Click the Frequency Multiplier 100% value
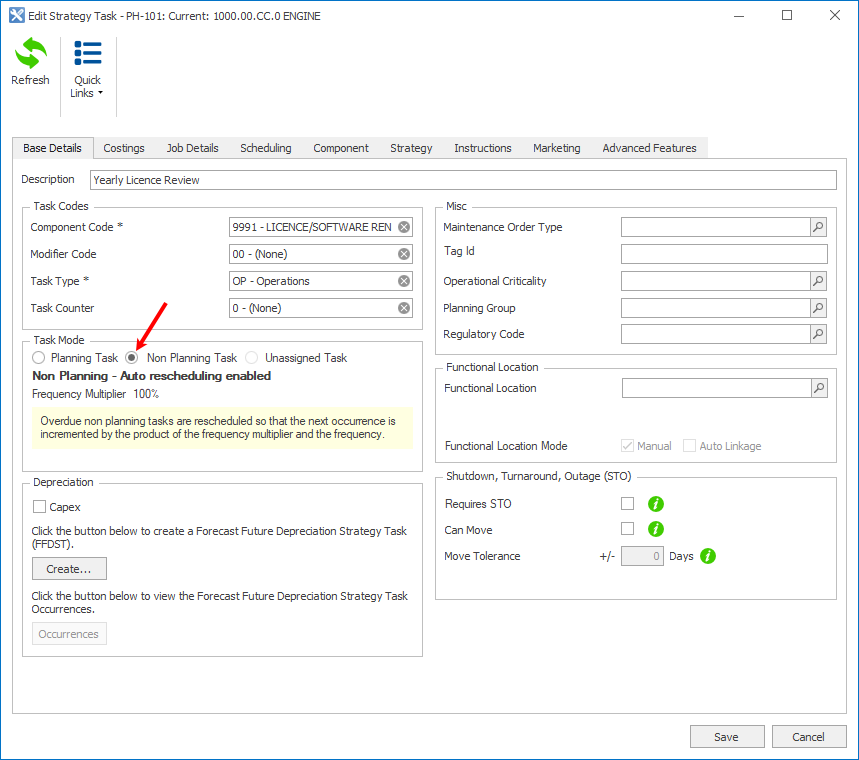Screen dimensions: 859x760 tap(146, 394)
